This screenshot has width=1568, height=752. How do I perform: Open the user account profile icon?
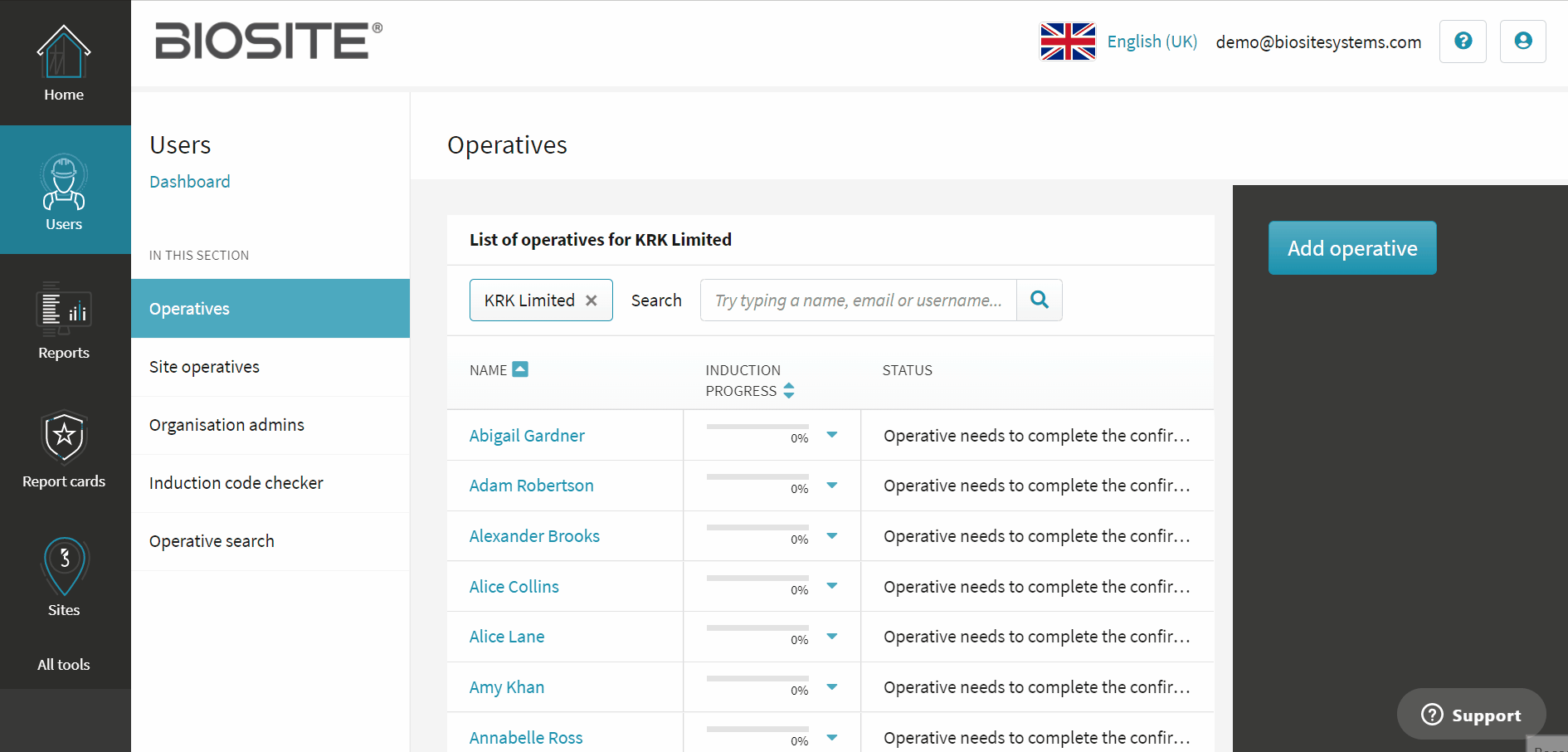(x=1522, y=42)
